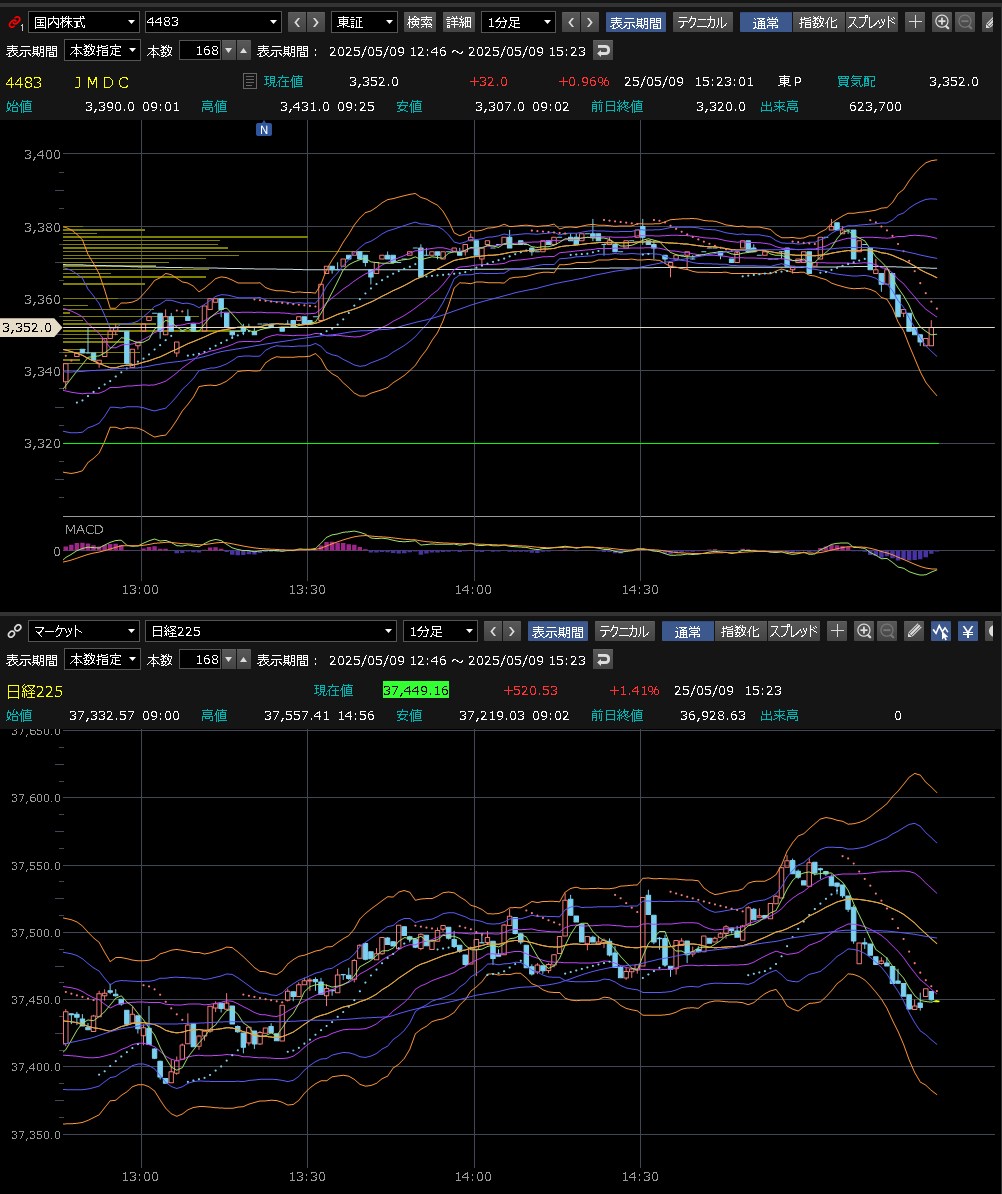The height and width of the screenshot is (1194, 1002).
Task: Toggle 表示期間 button in the top chart toolbar
Action: point(636,23)
